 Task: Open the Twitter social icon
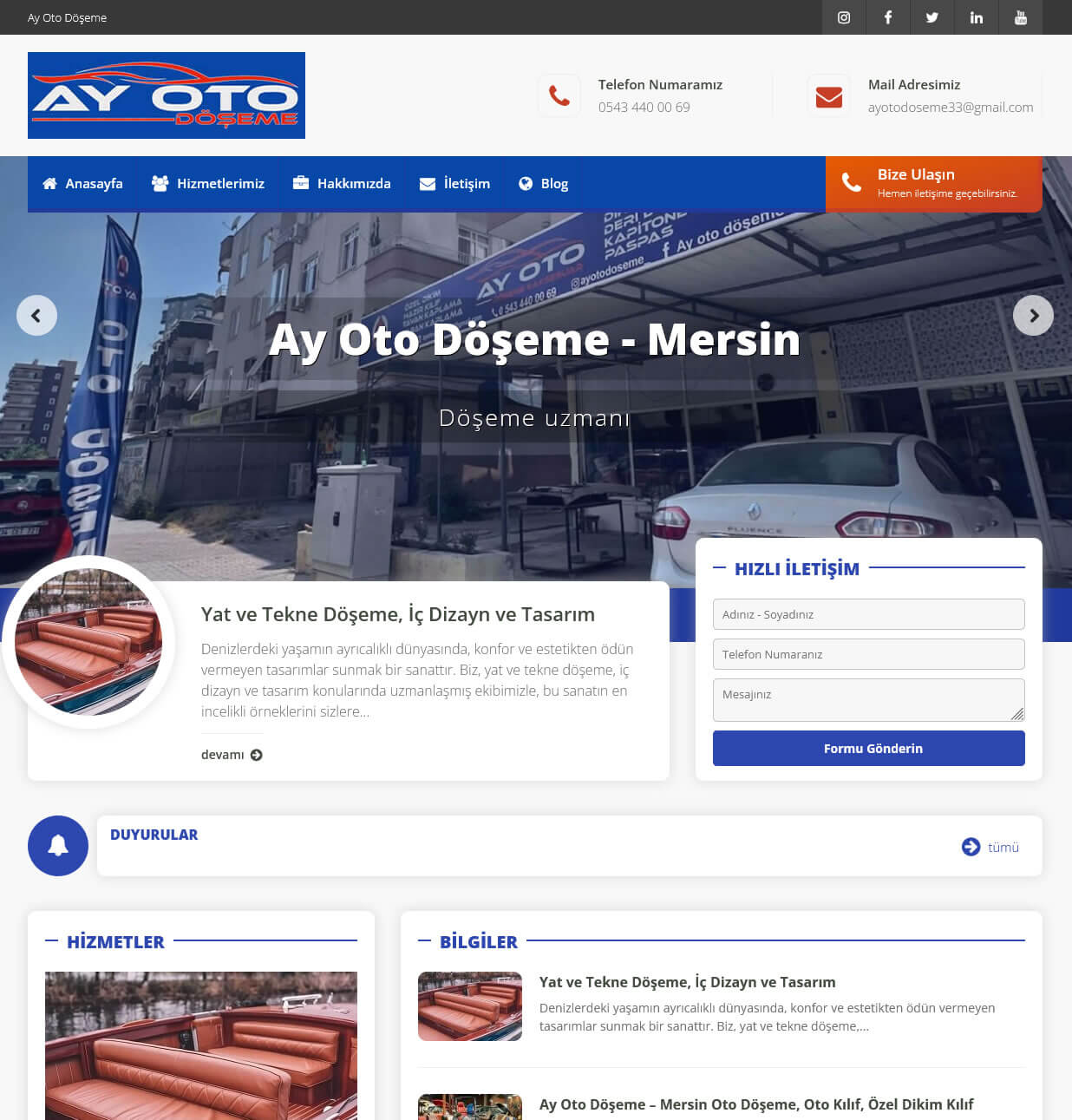coord(931,17)
